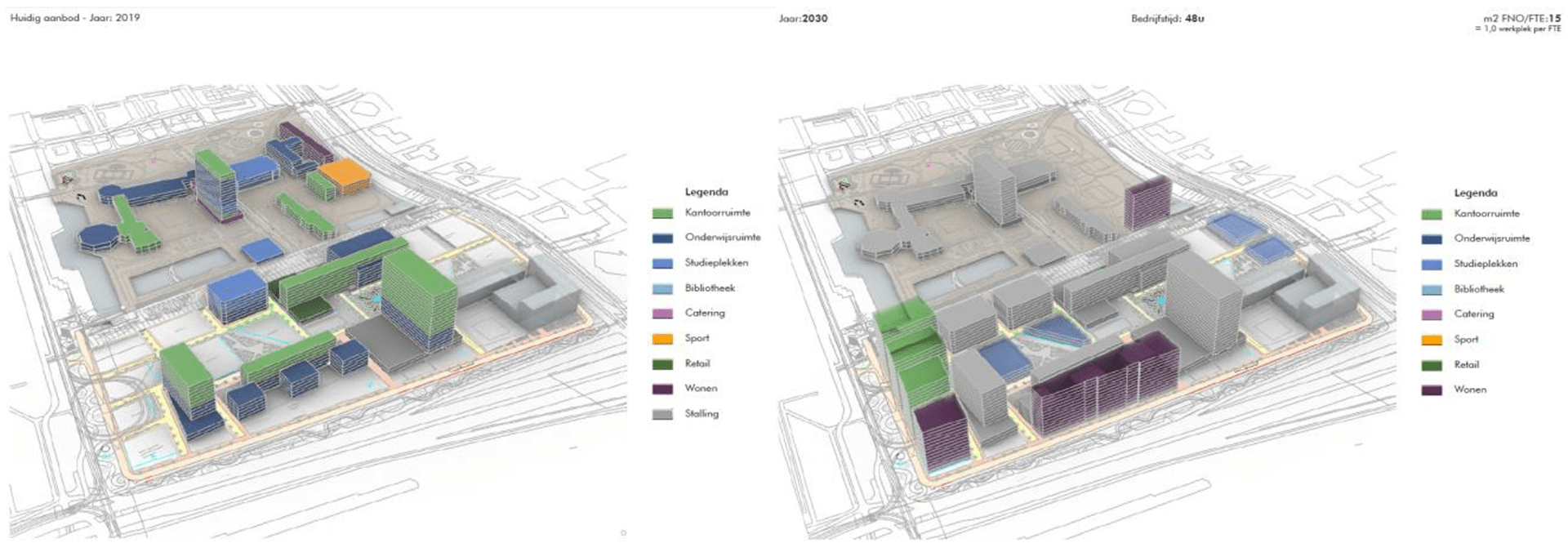Viewport: 1568px width, 552px height.
Task: Click the pink Catering swatch in 2030 legend
Action: 1432,314
